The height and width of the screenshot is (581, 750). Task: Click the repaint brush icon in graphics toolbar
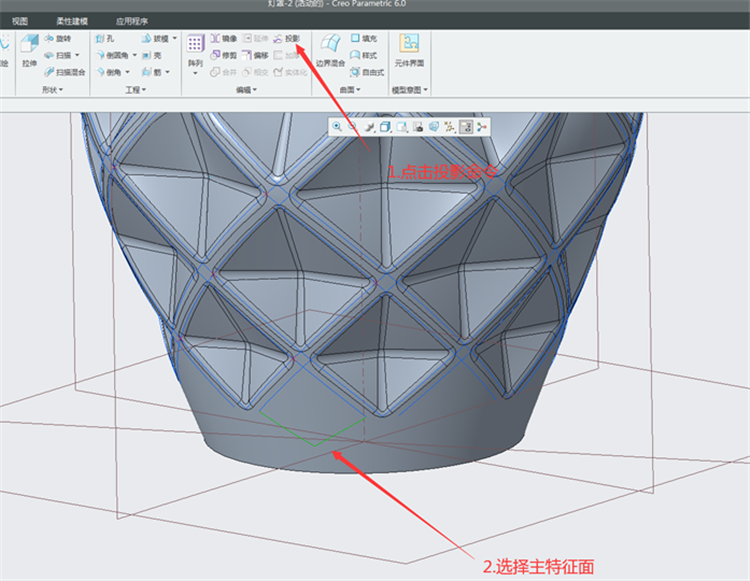(x=369, y=127)
